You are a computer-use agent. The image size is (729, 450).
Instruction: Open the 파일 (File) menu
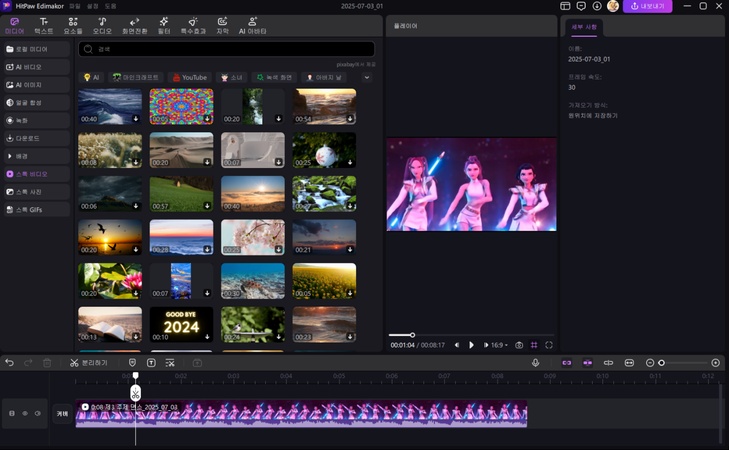(75, 6)
